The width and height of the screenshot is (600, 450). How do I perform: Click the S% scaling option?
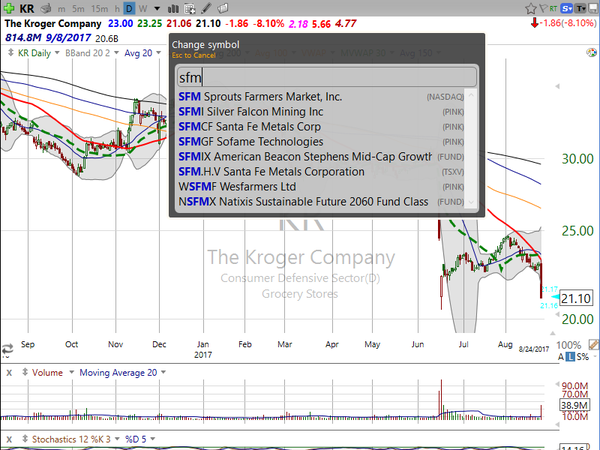[x=583, y=357]
